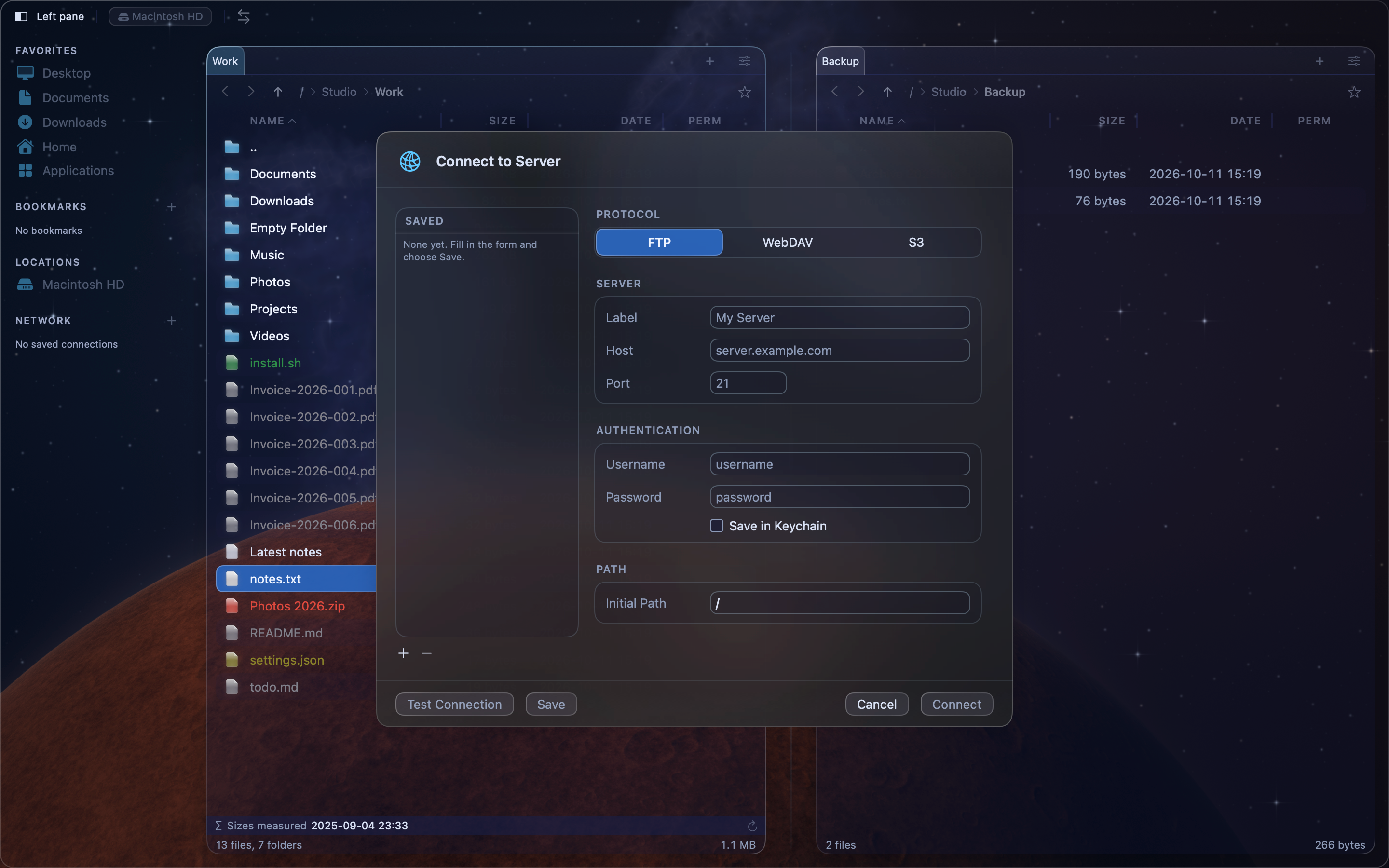This screenshot has width=1389, height=868.
Task: Select README.md in the Work pane
Action: [x=296, y=633]
